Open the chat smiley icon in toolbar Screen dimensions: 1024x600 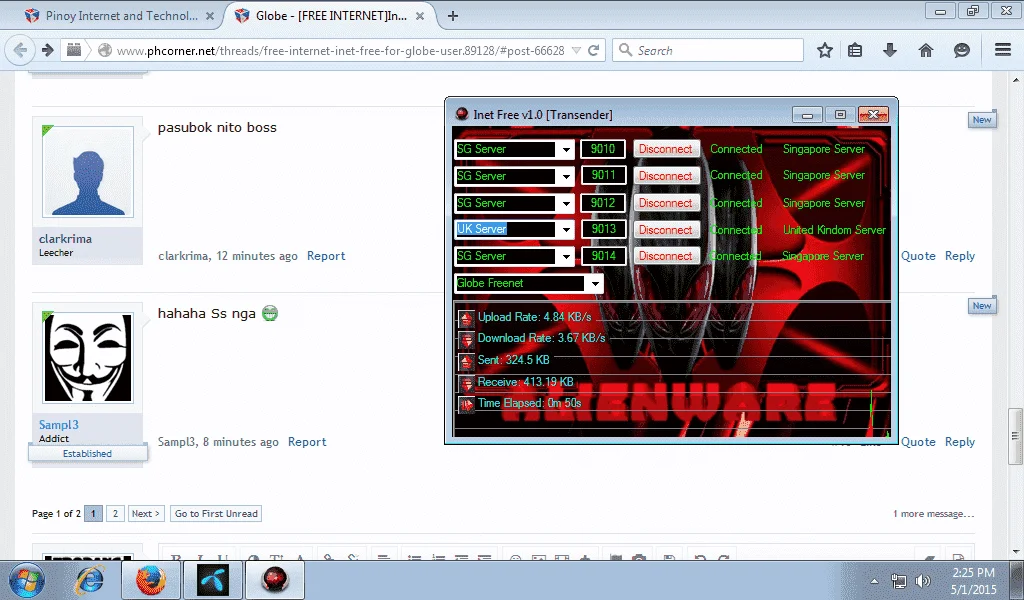[x=961, y=50]
